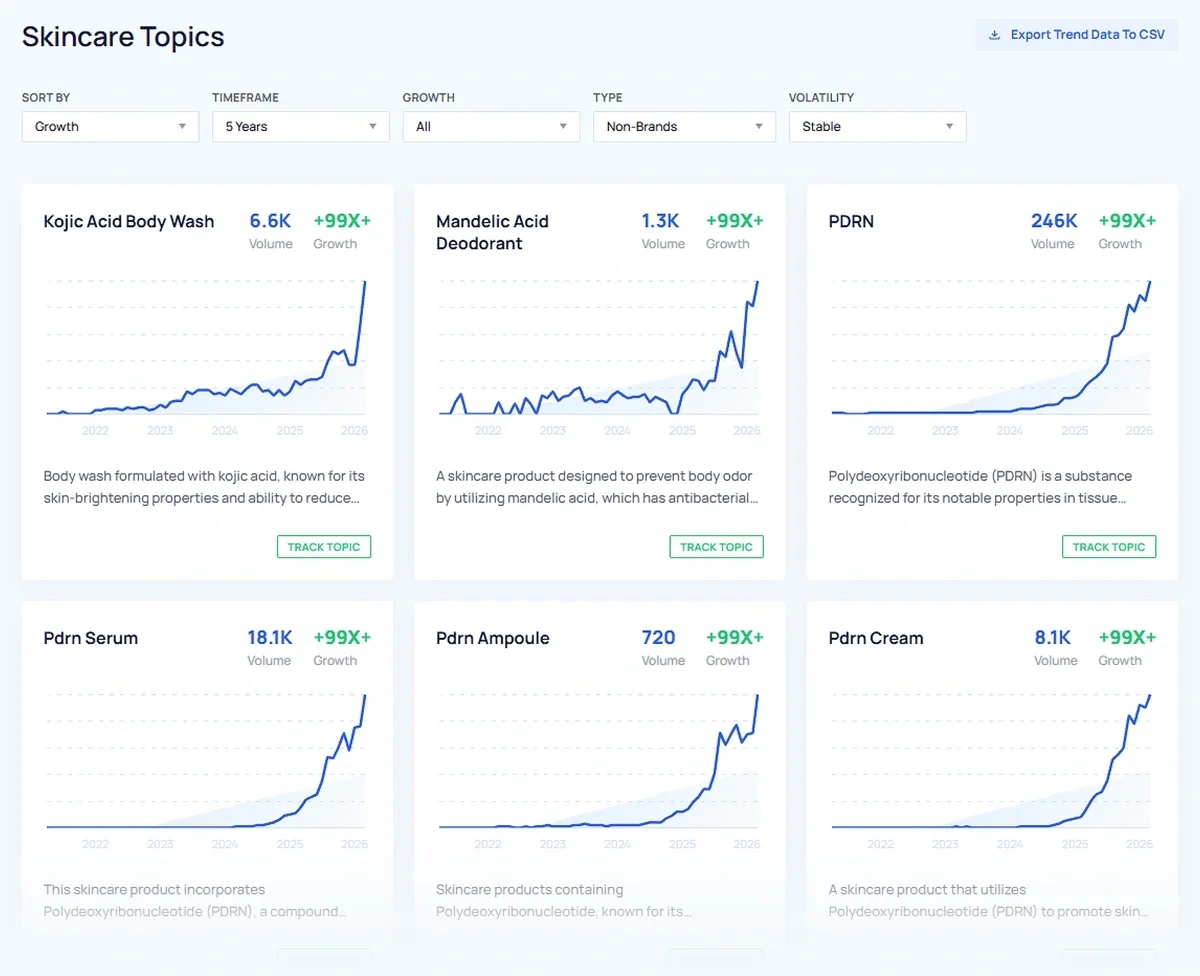Viewport: 1200px width, 976px height.
Task: Click the download icon on Export Trend Data button
Action: point(994,34)
